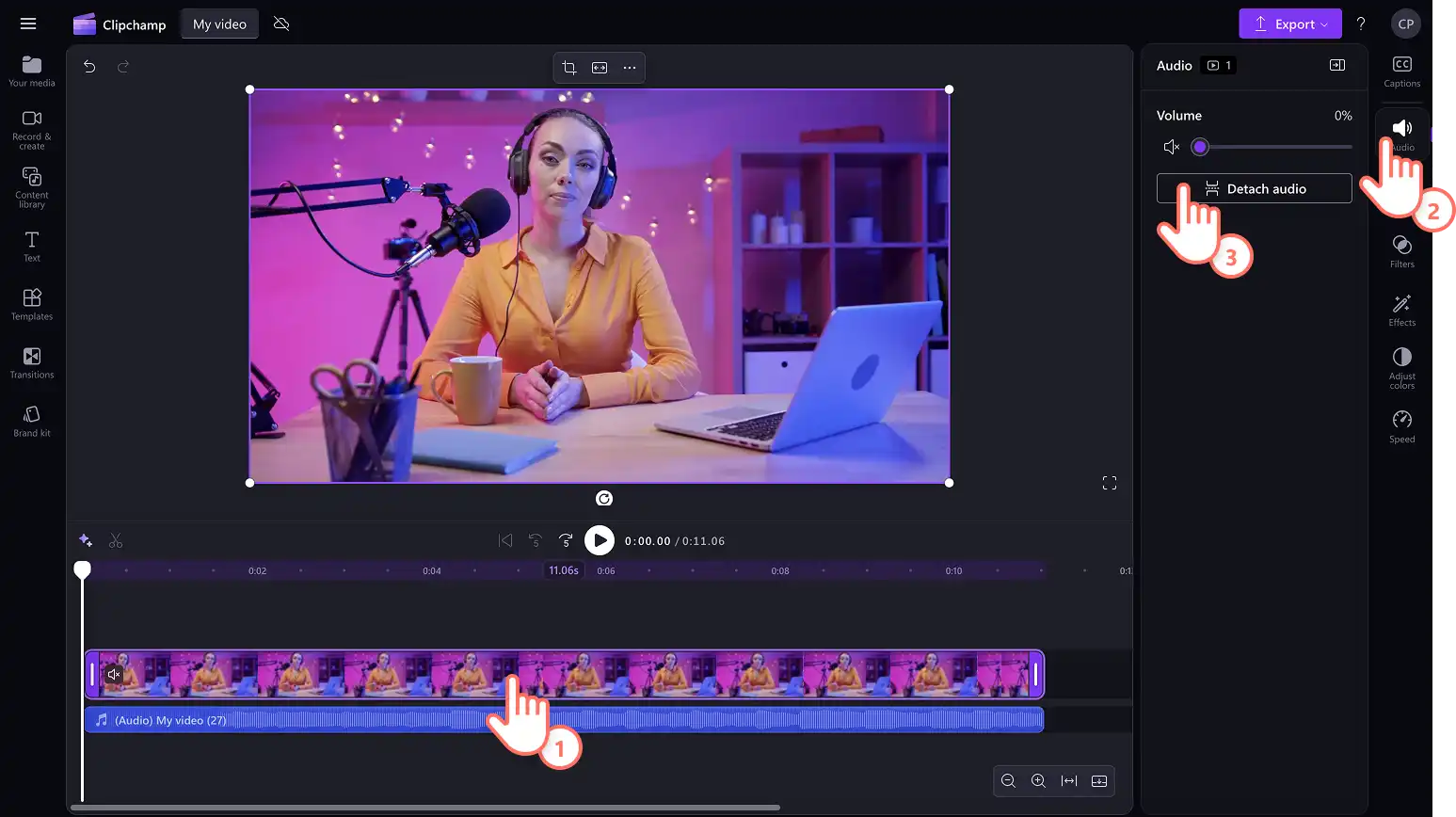This screenshot has width=1456, height=817.
Task: Select the video clip in timeline
Action: (564, 674)
